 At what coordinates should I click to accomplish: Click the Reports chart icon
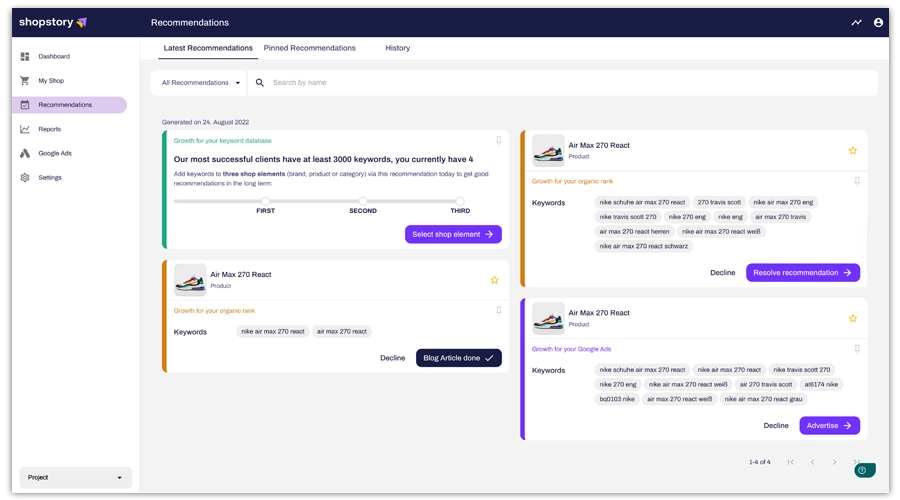[x=25, y=129]
